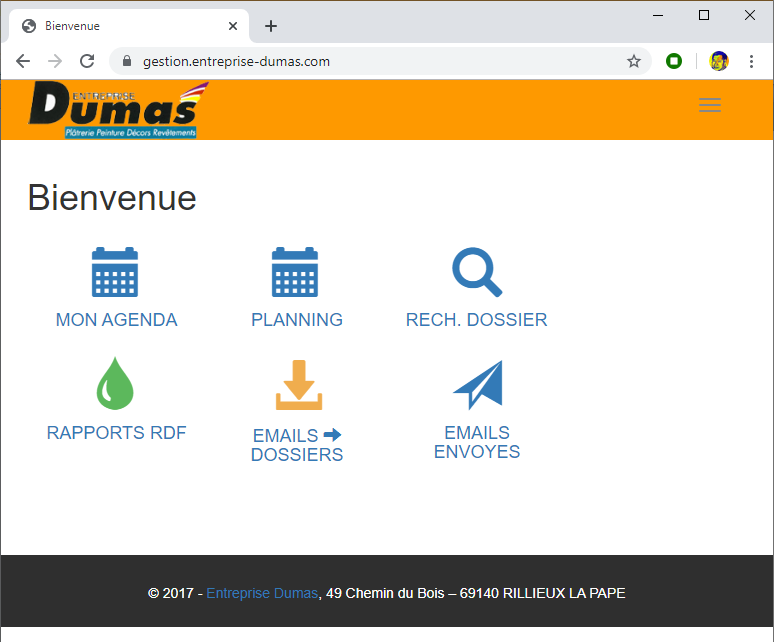The height and width of the screenshot is (642, 776).
Task: Follow the Entreprise Dumas footer link
Action: click(262, 593)
